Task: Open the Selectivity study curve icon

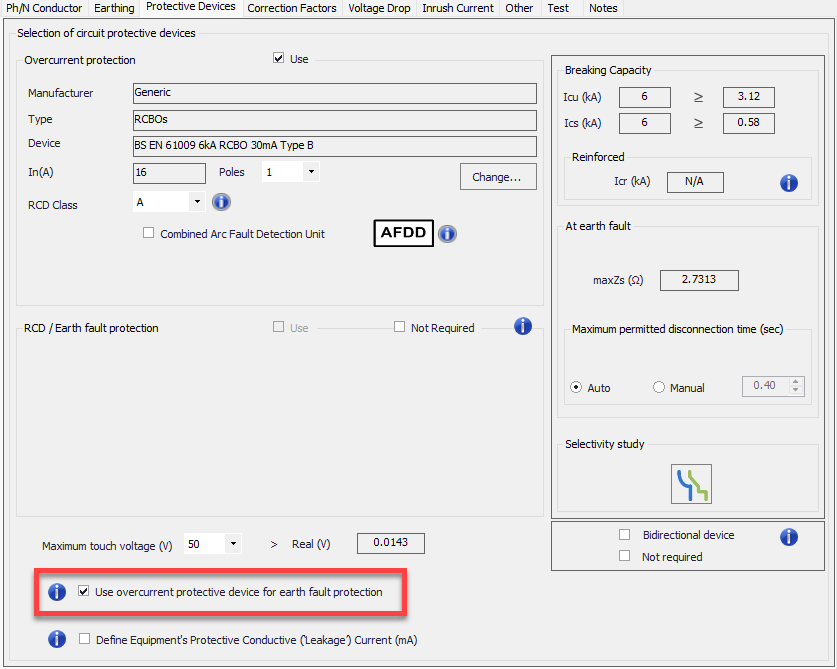Action: [x=691, y=484]
